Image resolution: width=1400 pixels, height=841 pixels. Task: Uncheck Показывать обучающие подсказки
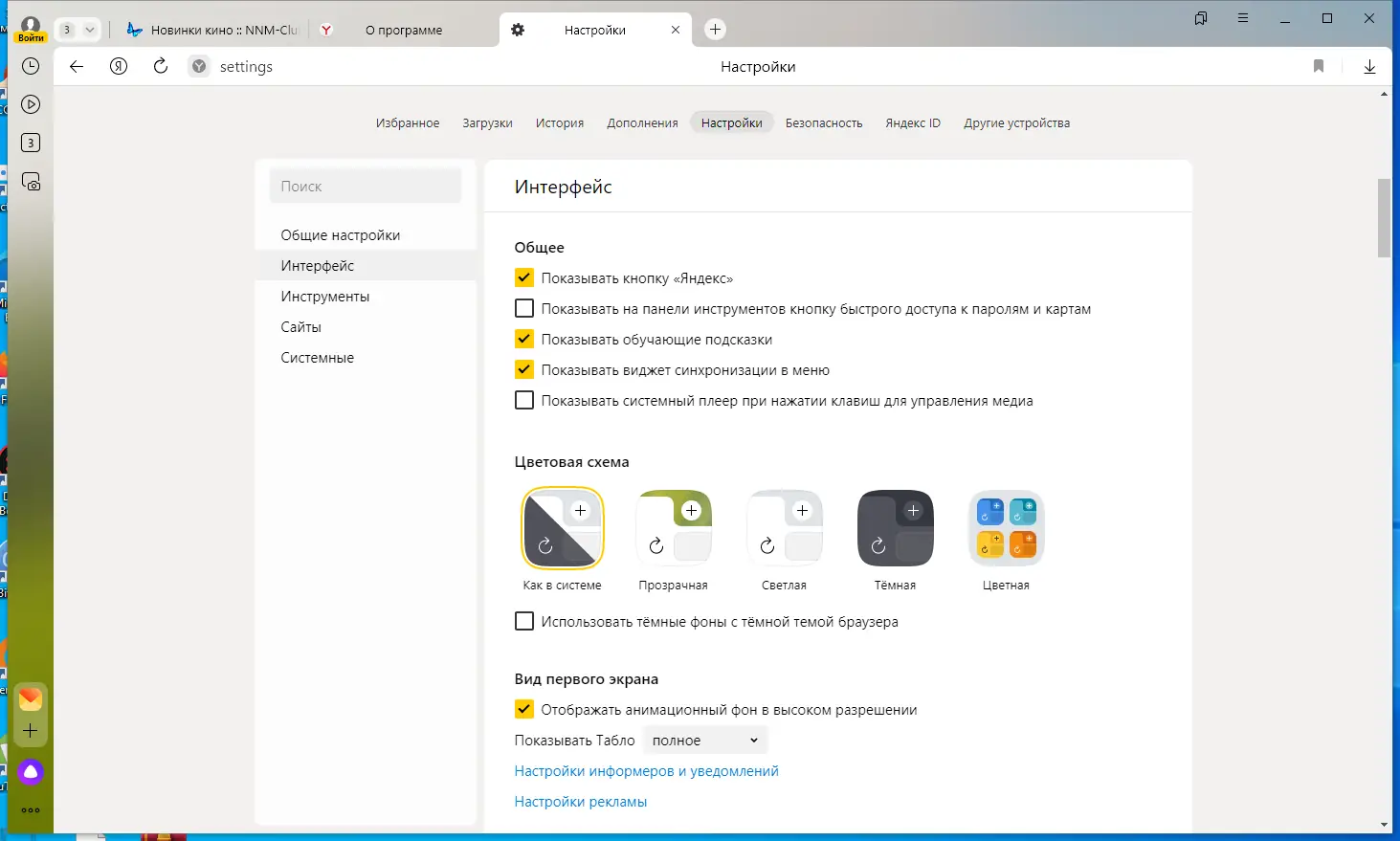click(524, 340)
